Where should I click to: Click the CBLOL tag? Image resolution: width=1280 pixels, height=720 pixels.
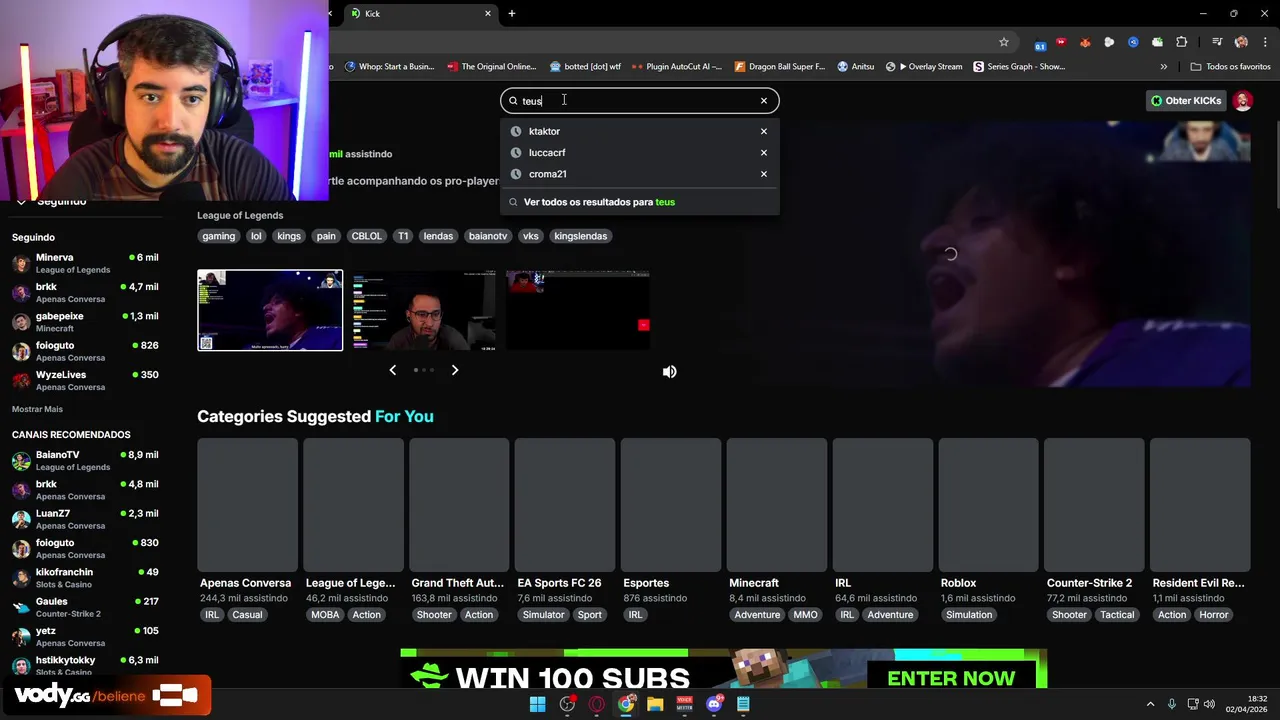(366, 236)
